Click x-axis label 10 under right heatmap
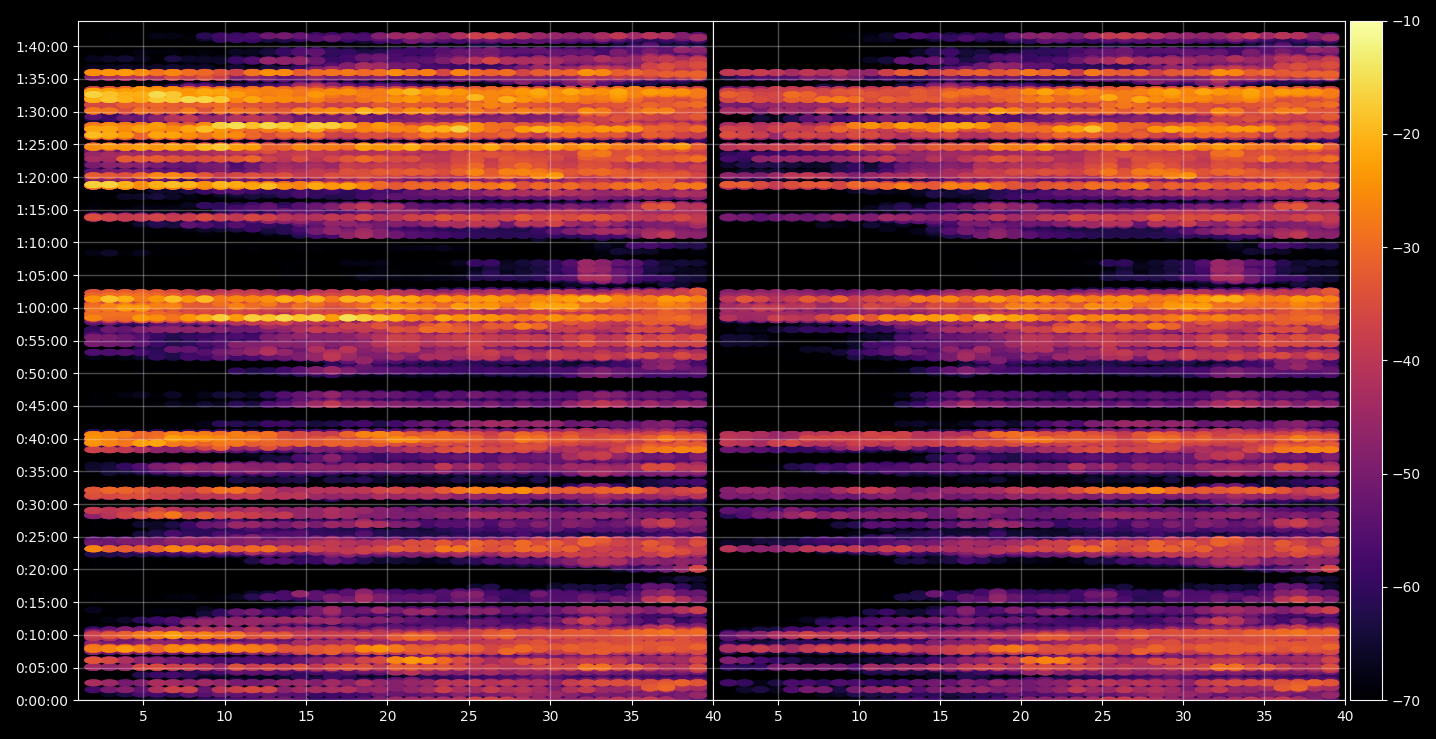This screenshot has height=739, width=1436. (859, 716)
